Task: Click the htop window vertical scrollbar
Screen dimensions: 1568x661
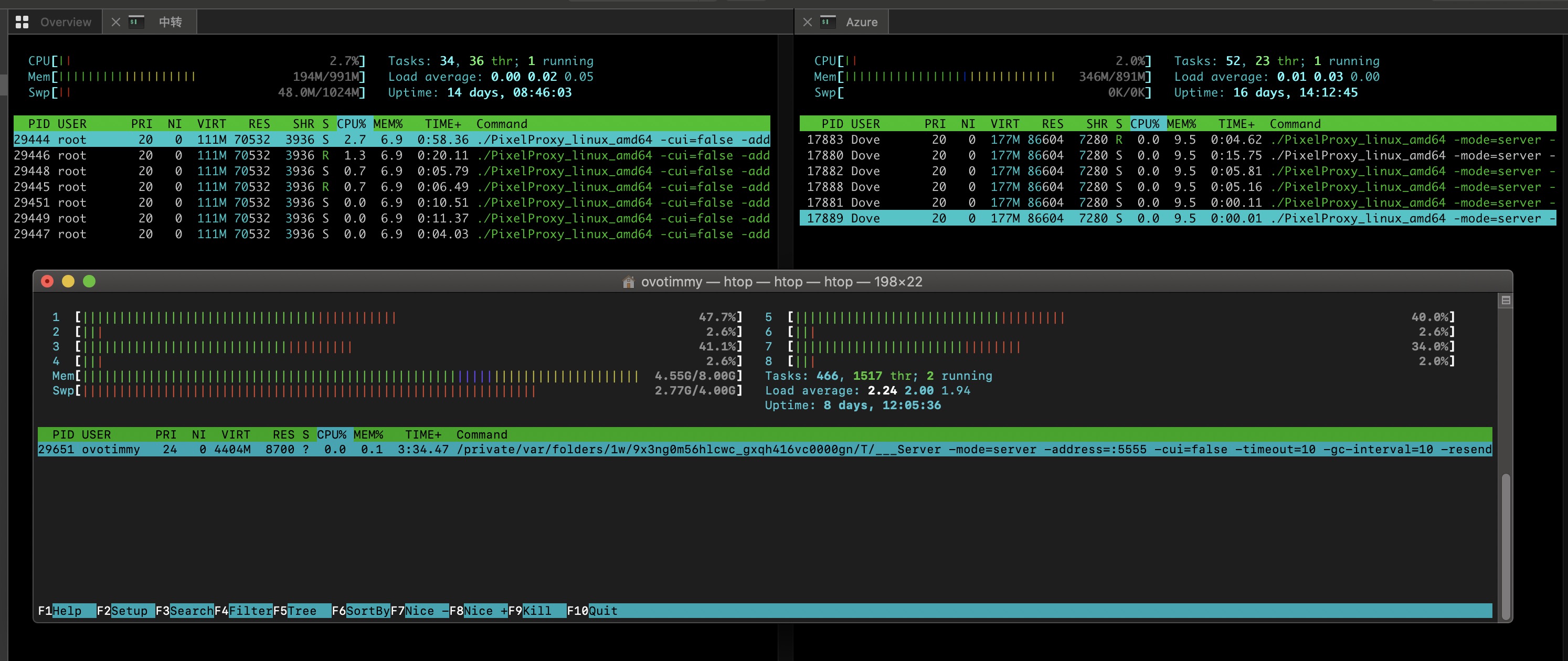Action: (1506, 546)
